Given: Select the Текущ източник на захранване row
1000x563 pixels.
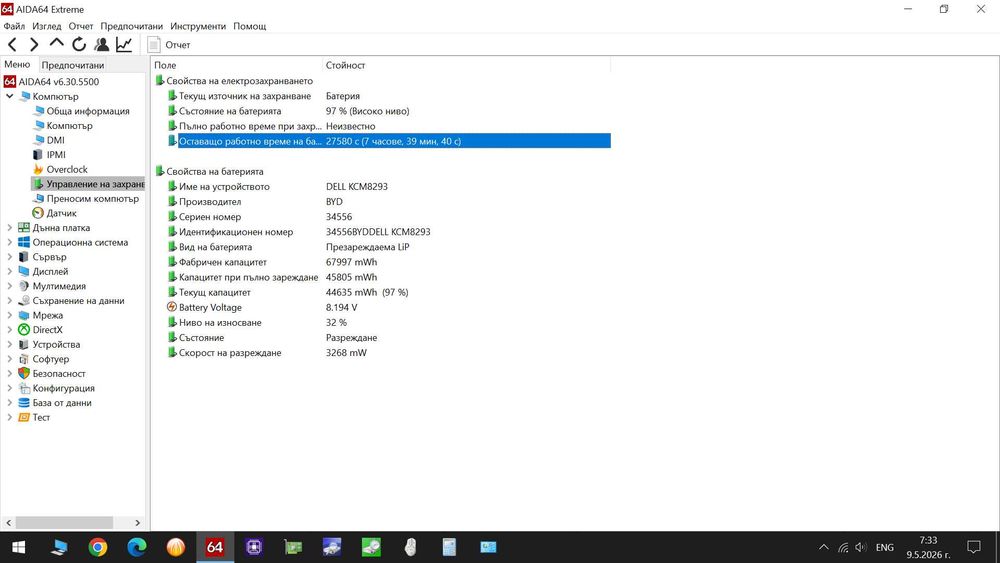Looking at the screenshot, I should 388,96.
